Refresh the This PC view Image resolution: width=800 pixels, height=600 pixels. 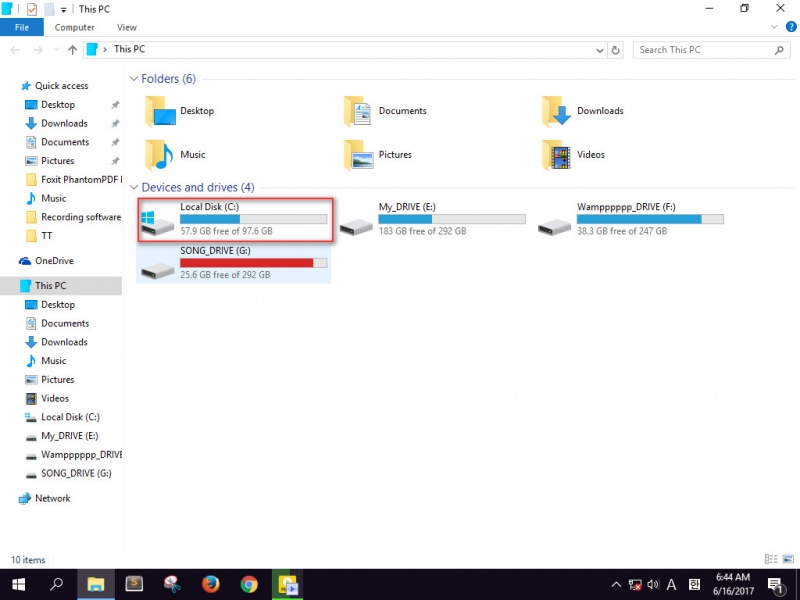click(x=616, y=50)
